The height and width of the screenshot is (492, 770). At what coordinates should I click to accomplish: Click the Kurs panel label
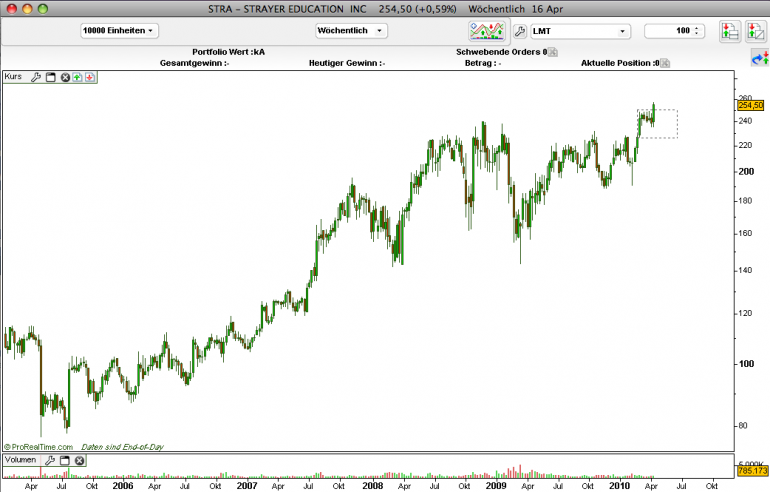[x=13, y=77]
